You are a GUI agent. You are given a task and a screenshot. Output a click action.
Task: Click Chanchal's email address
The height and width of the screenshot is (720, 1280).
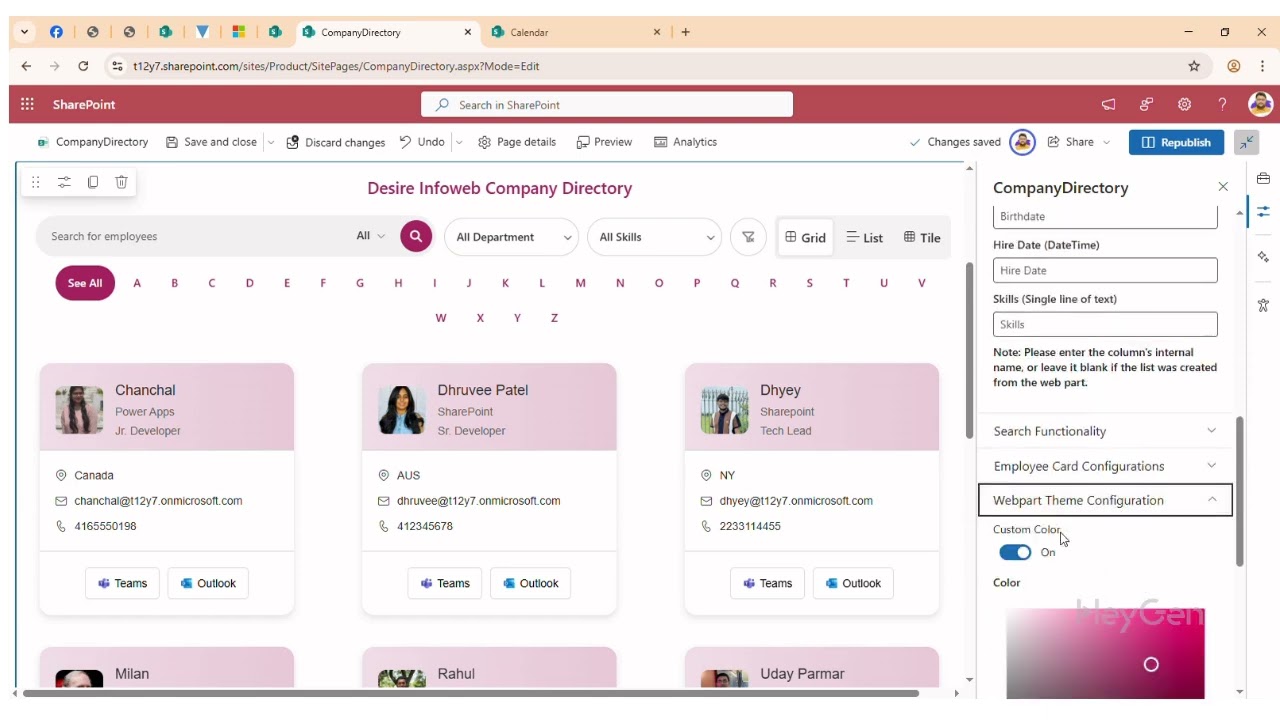tap(158, 501)
